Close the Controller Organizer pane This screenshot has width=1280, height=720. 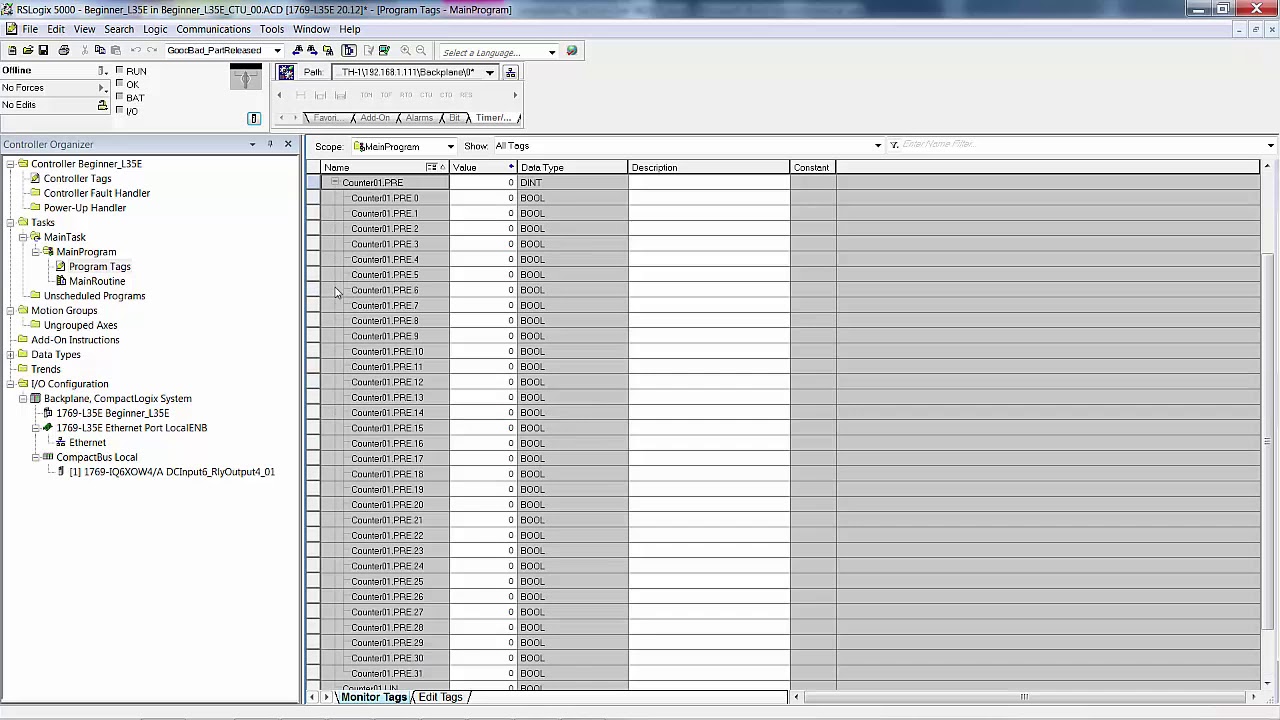tap(288, 145)
